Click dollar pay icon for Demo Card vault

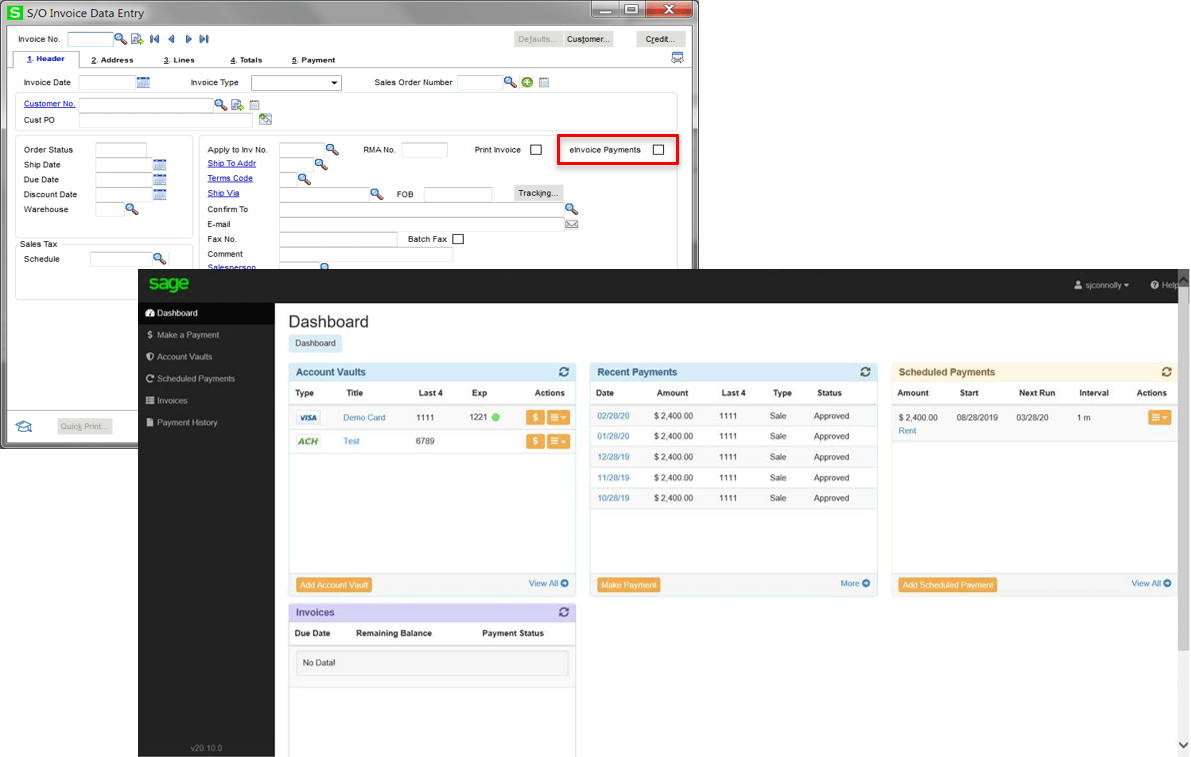coord(535,418)
